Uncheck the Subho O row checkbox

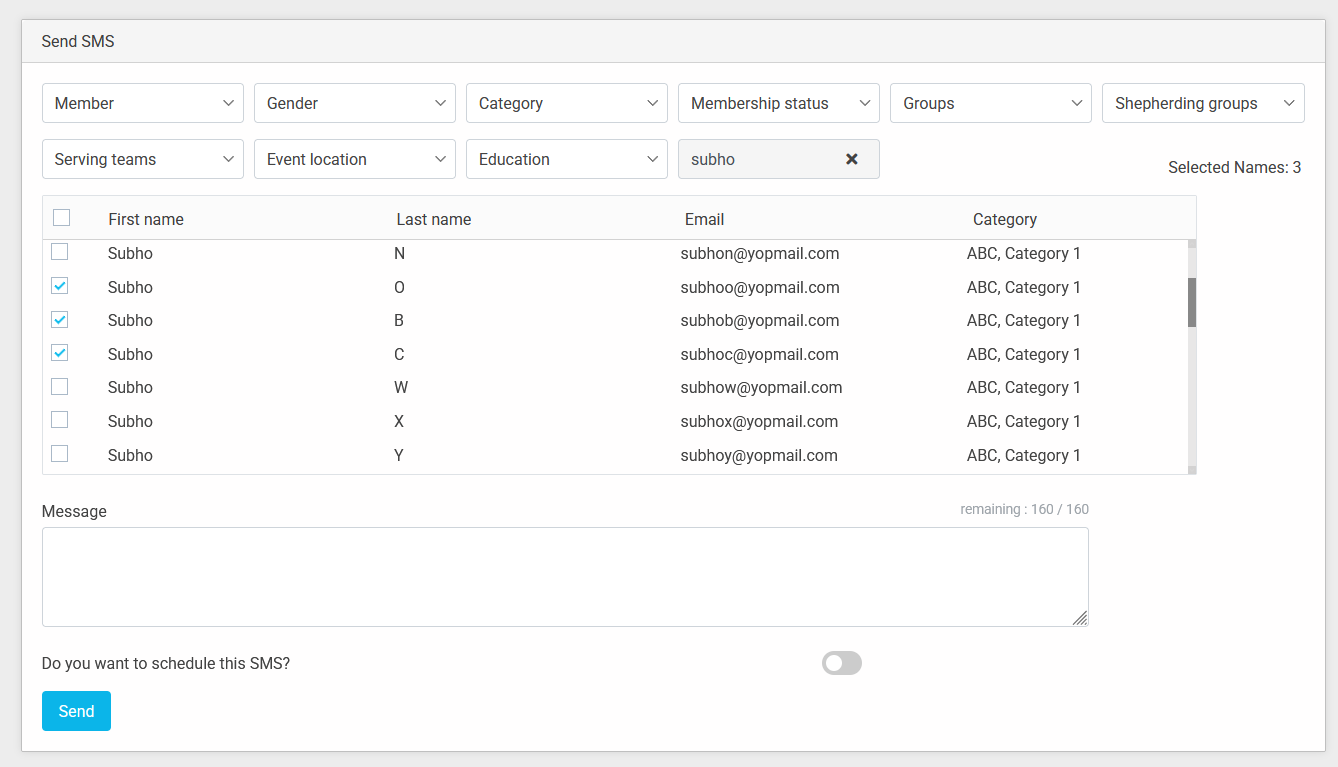pos(60,286)
